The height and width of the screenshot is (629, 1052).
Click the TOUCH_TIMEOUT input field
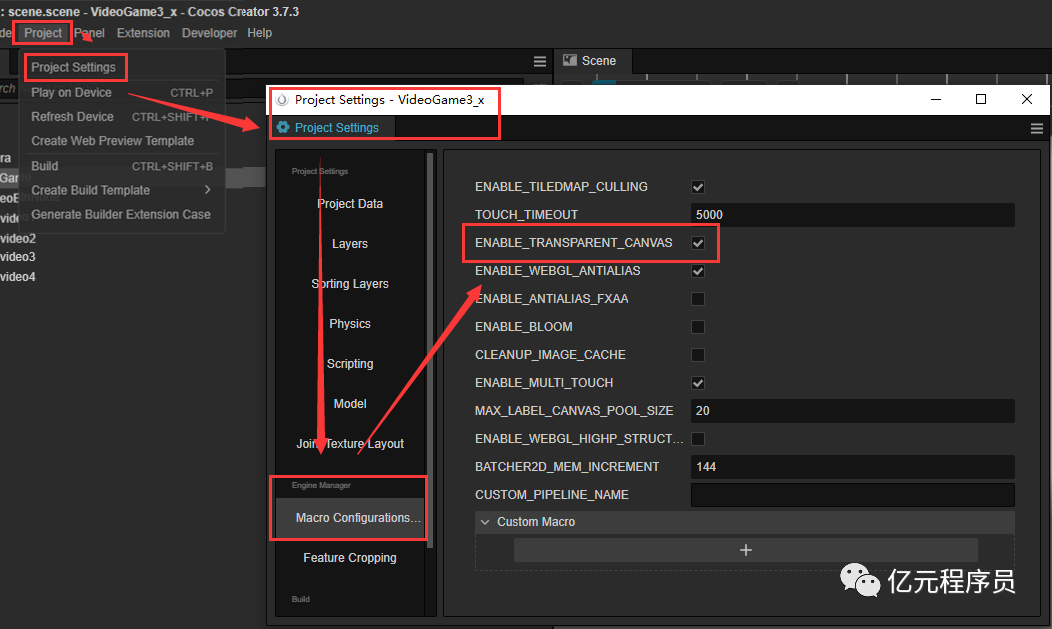tap(852, 215)
